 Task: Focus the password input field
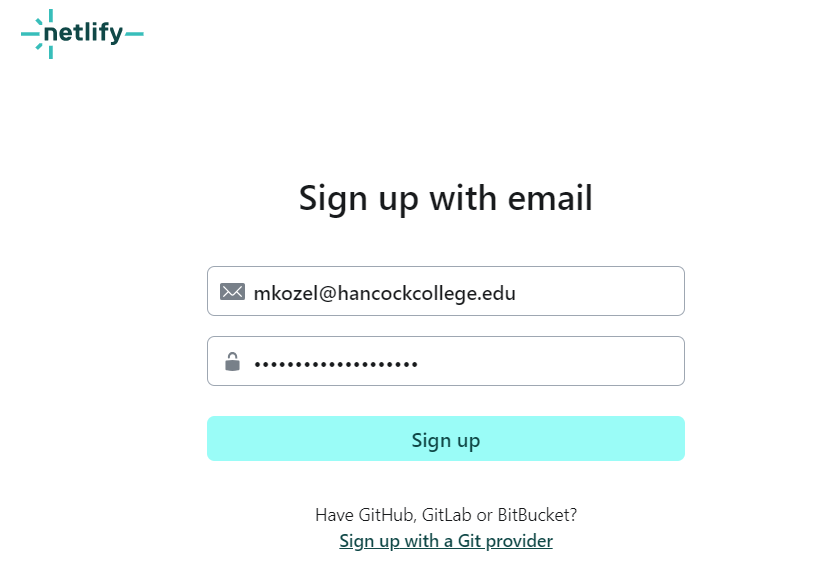pos(445,361)
